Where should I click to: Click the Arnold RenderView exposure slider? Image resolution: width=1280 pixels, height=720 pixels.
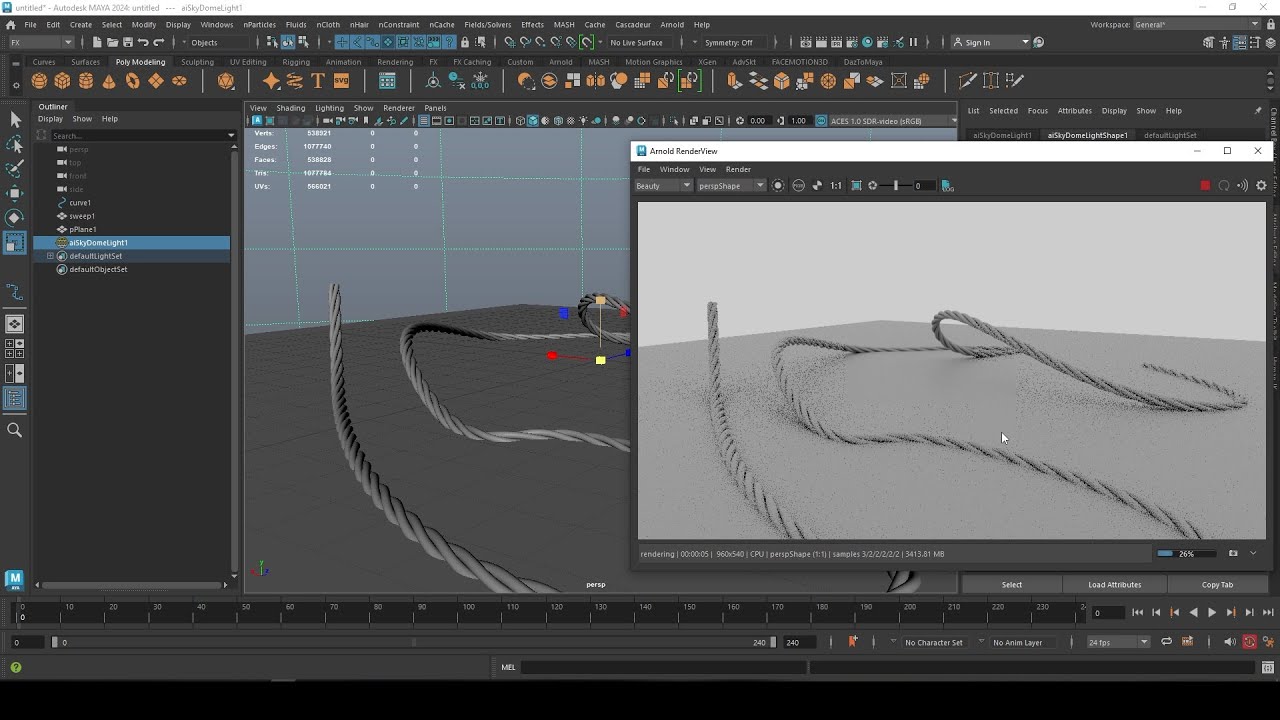[896, 185]
